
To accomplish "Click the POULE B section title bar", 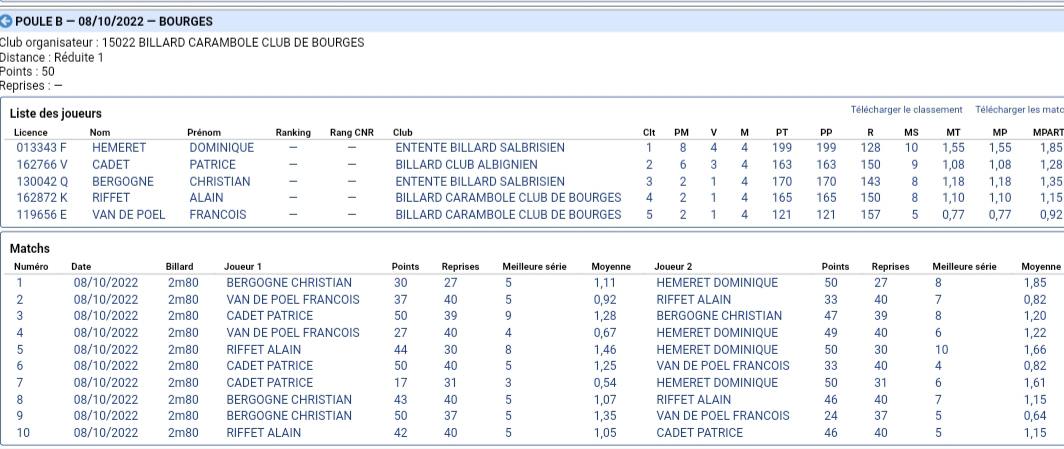I will point(532,22).
